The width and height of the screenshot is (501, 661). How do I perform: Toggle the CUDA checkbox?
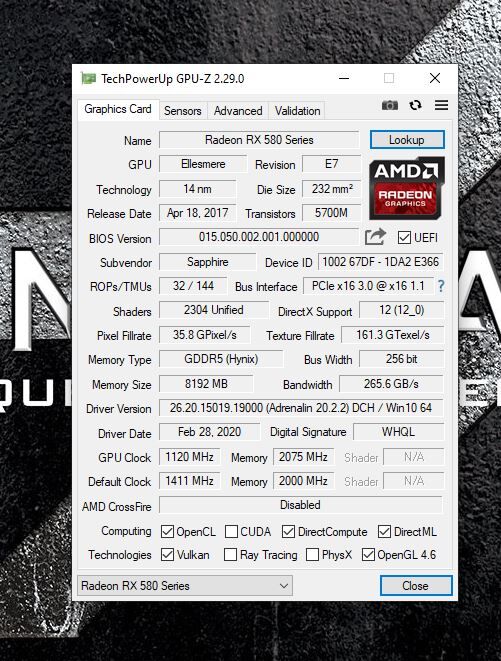(231, 532)
